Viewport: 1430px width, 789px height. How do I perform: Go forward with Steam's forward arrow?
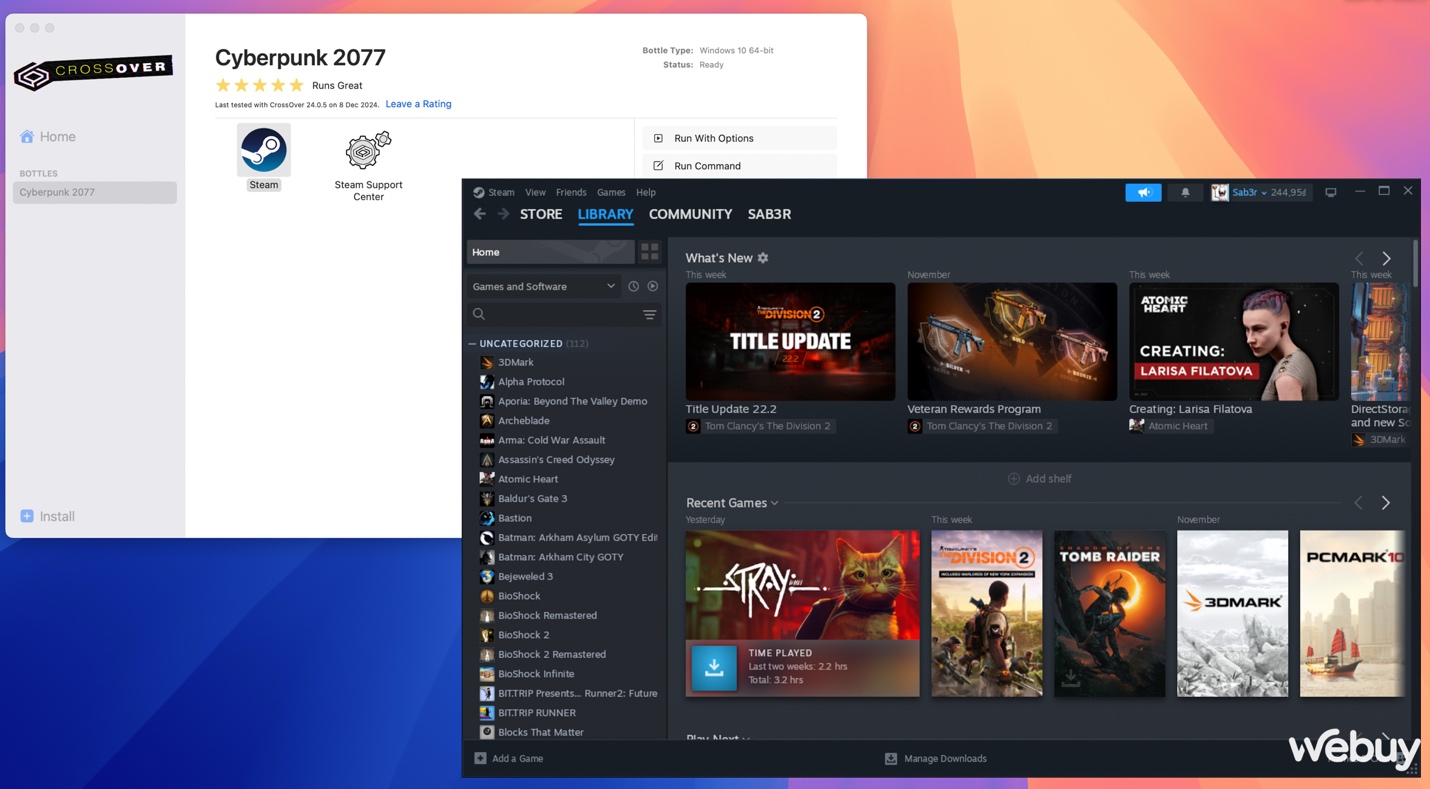tap(503, 214)
